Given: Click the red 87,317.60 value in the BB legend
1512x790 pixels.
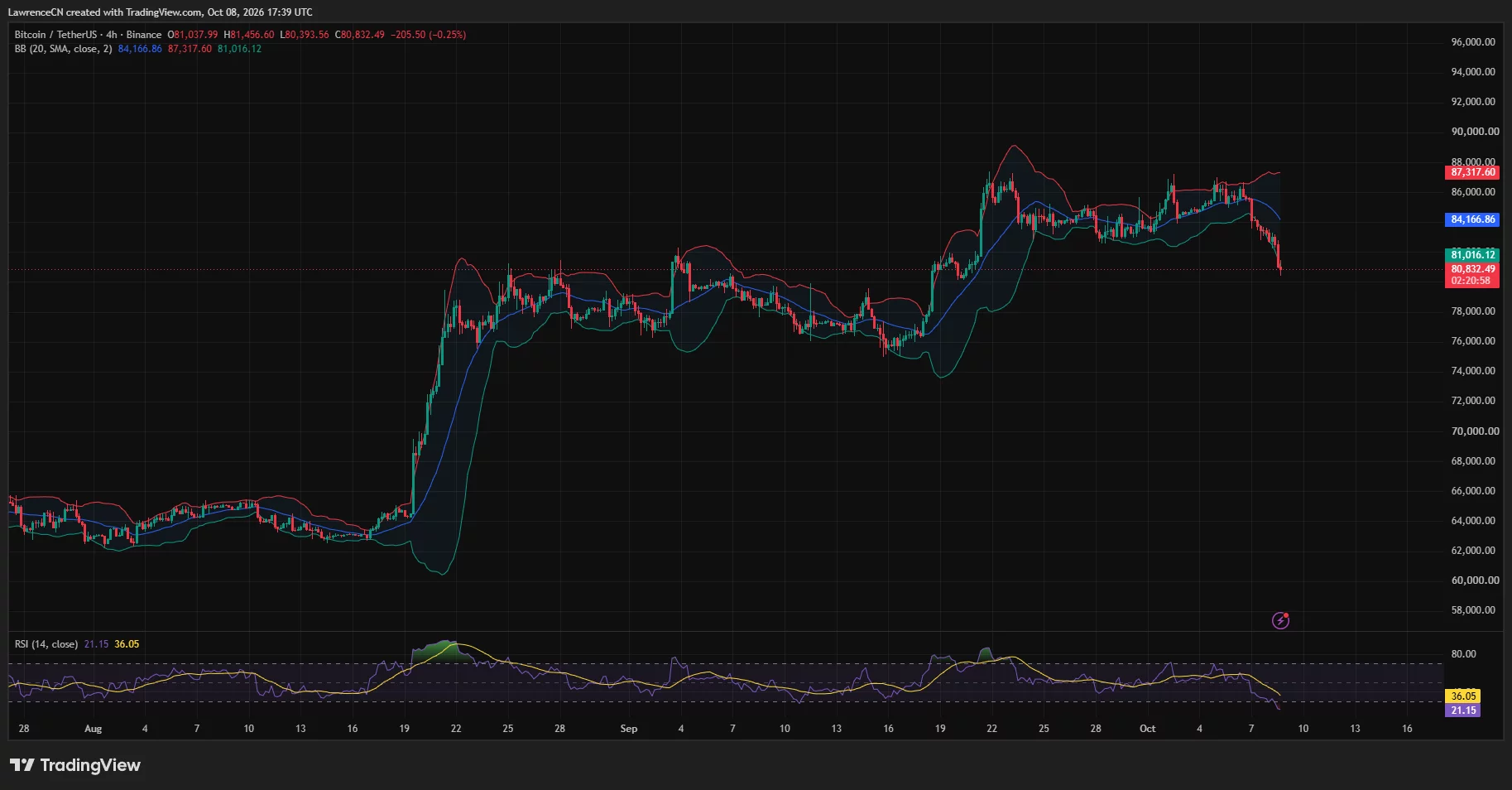Looking at the screenshot, I should [x=190, y=49].
